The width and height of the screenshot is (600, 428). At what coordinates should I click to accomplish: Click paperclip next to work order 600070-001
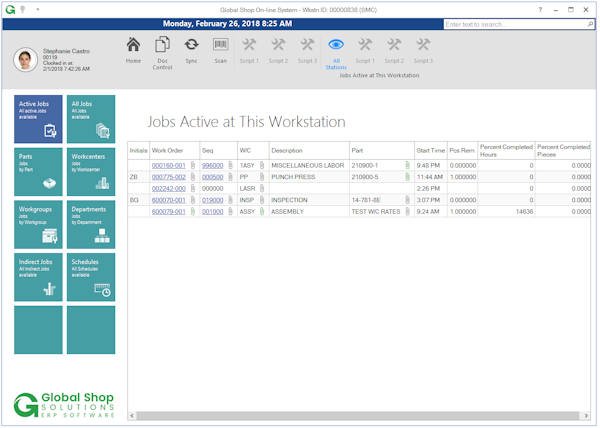(x=193, y=200)
